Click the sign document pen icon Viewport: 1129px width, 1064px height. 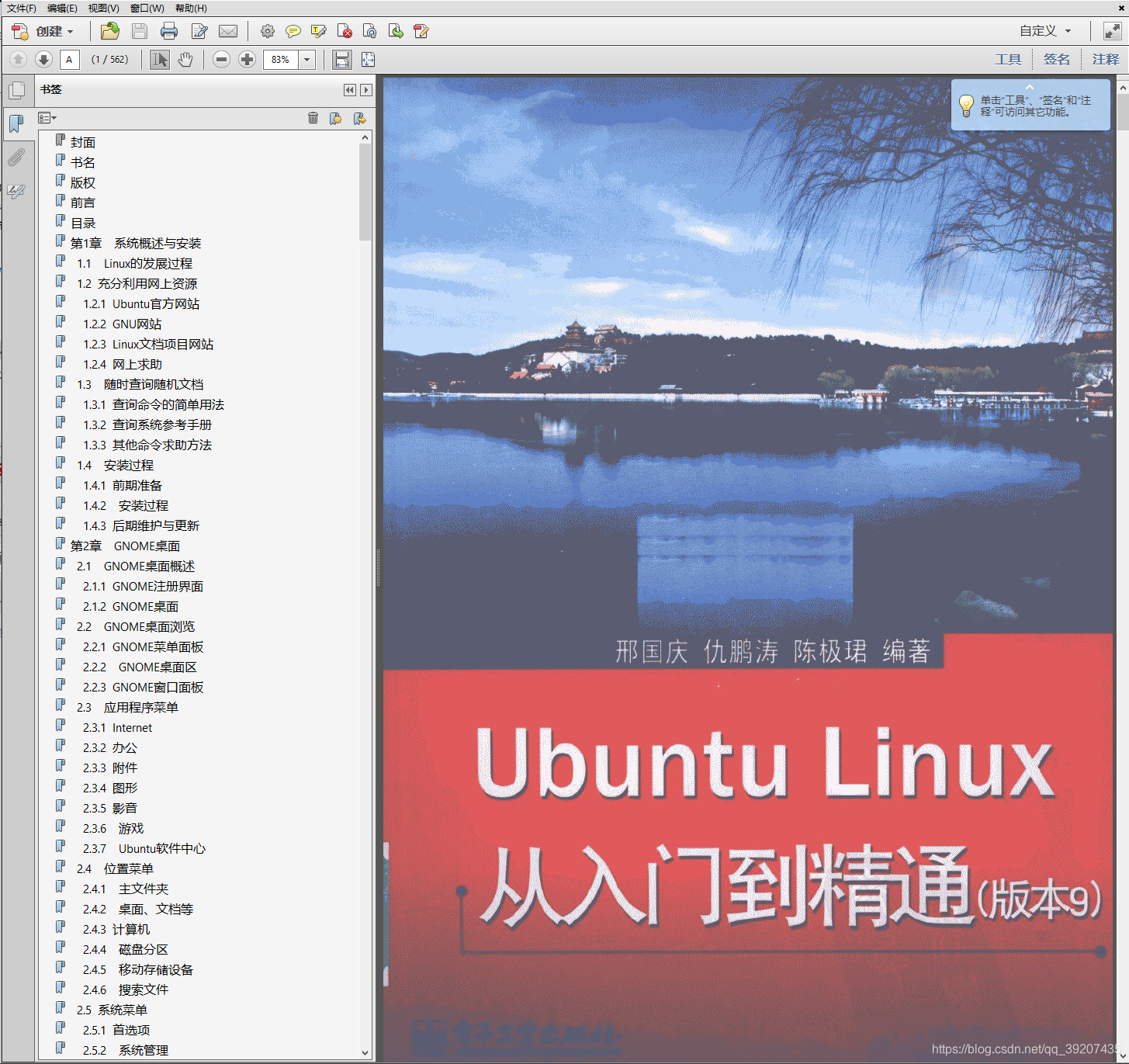199,31
